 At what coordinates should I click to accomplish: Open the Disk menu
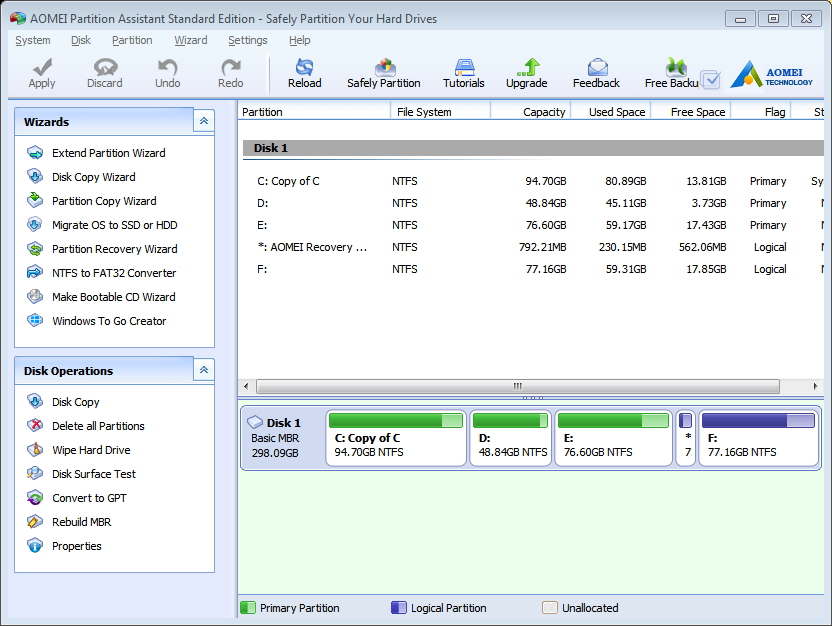point(81,40)
